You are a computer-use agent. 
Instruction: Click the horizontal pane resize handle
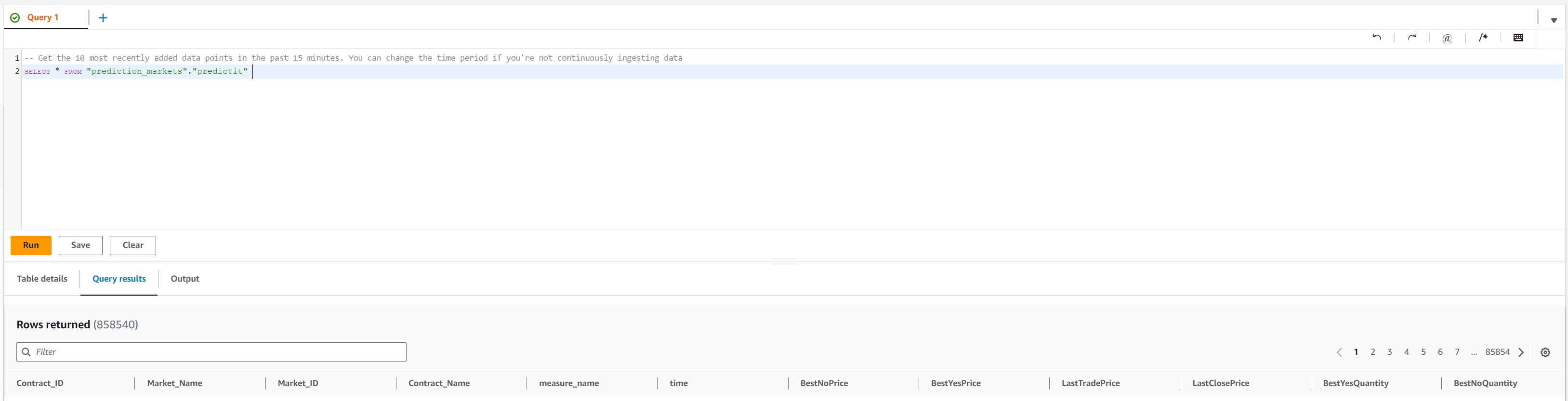click(783, 262)
